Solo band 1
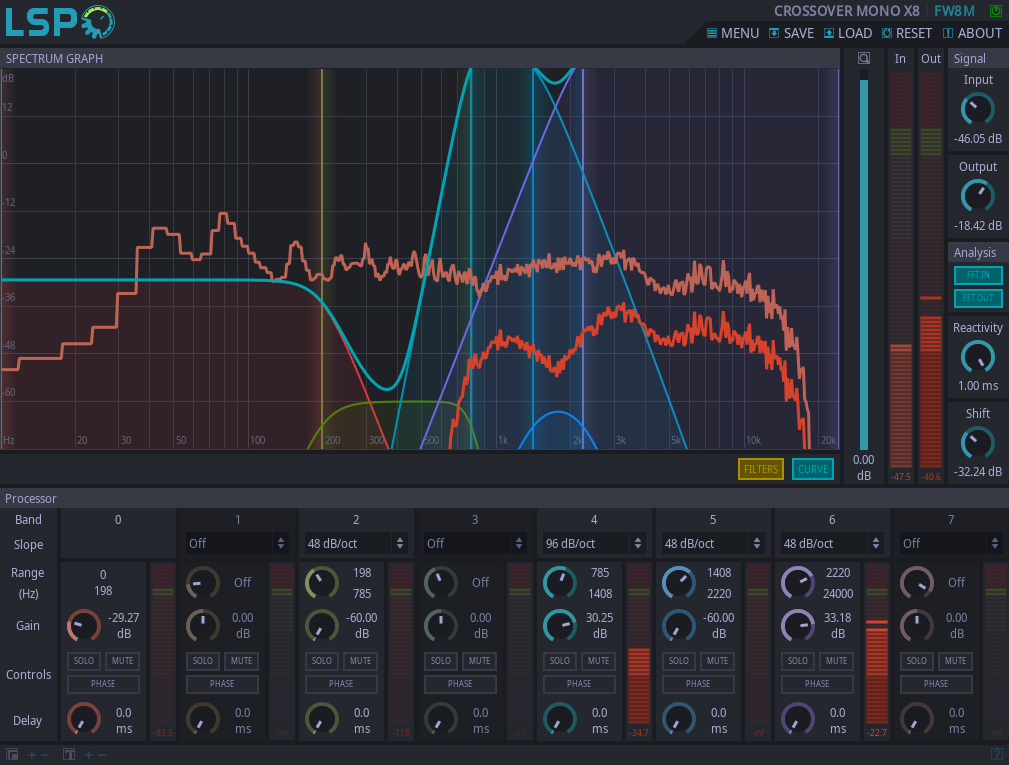 [203, 661]
